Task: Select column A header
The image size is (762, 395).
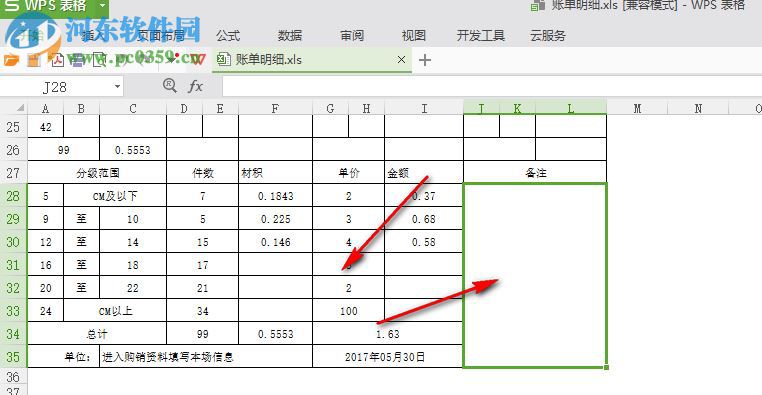Action: [46, 108]
